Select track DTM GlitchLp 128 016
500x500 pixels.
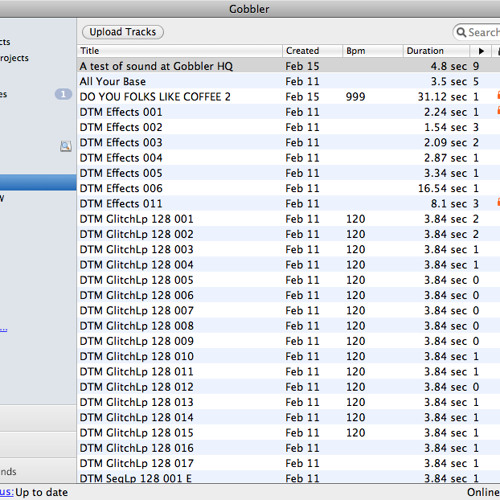(288, 448)
